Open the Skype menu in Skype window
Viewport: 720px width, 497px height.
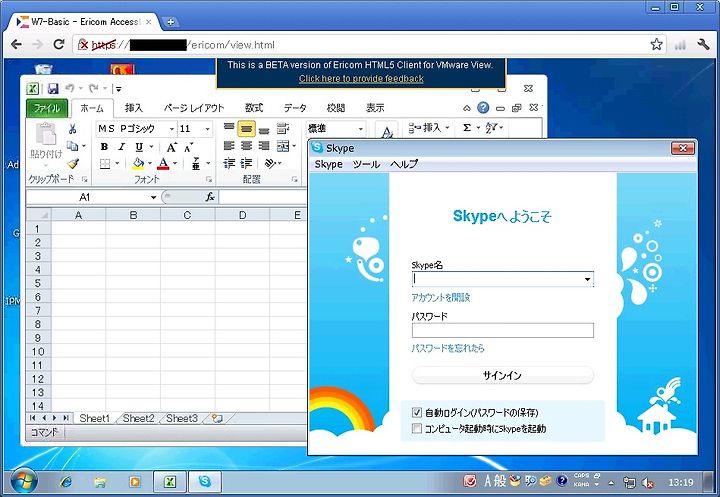[x=328, y=164]
